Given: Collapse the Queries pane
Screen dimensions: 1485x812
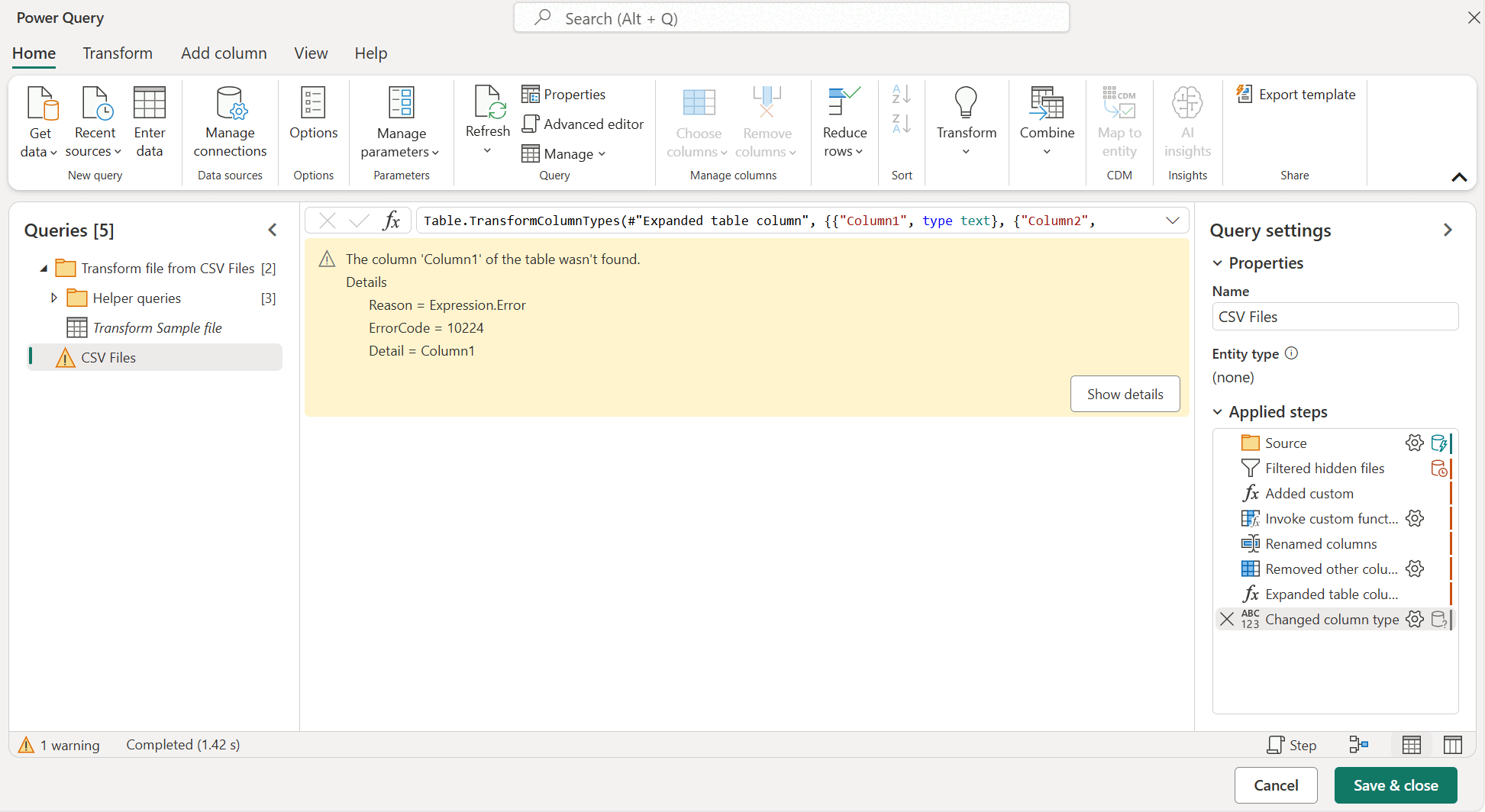Looking at the screenshot, I should [x=273, y=230].
